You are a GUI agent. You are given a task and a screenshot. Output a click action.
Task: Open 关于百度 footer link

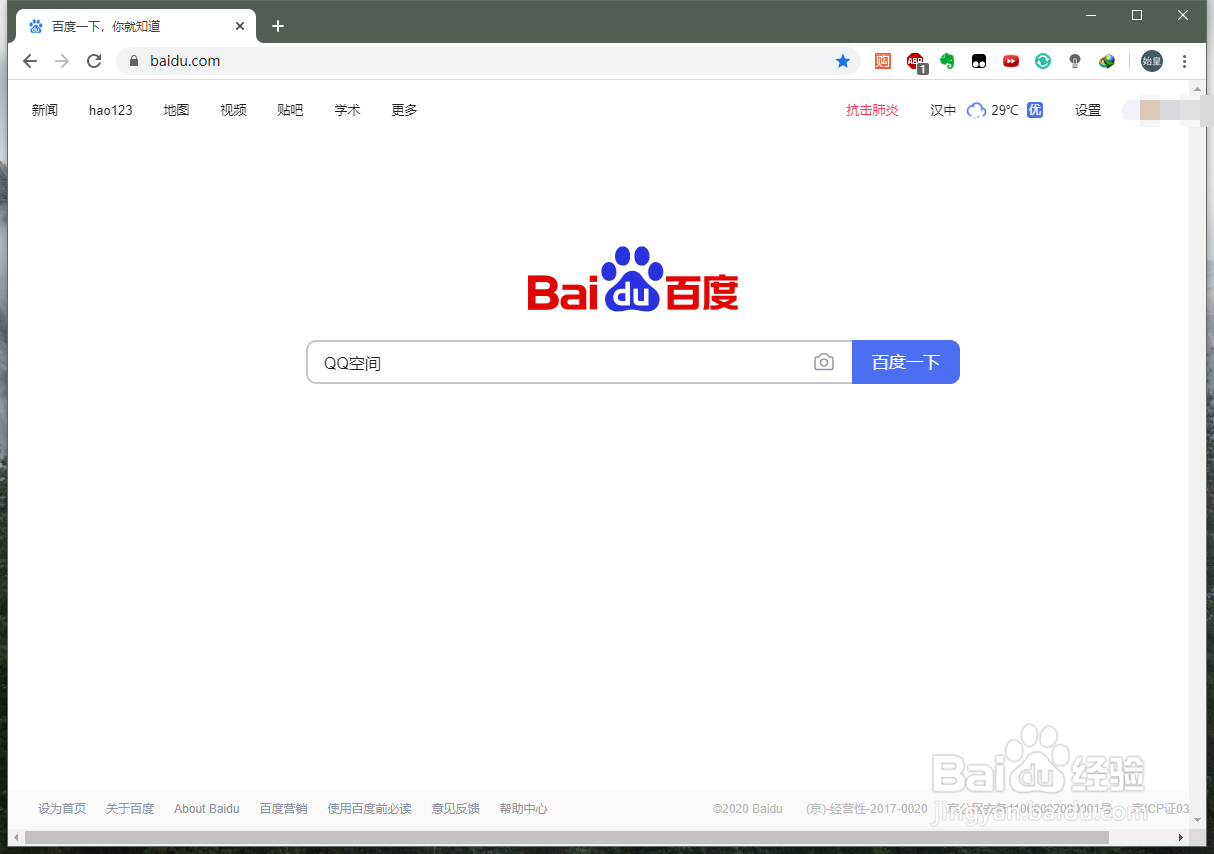[130, 808]
